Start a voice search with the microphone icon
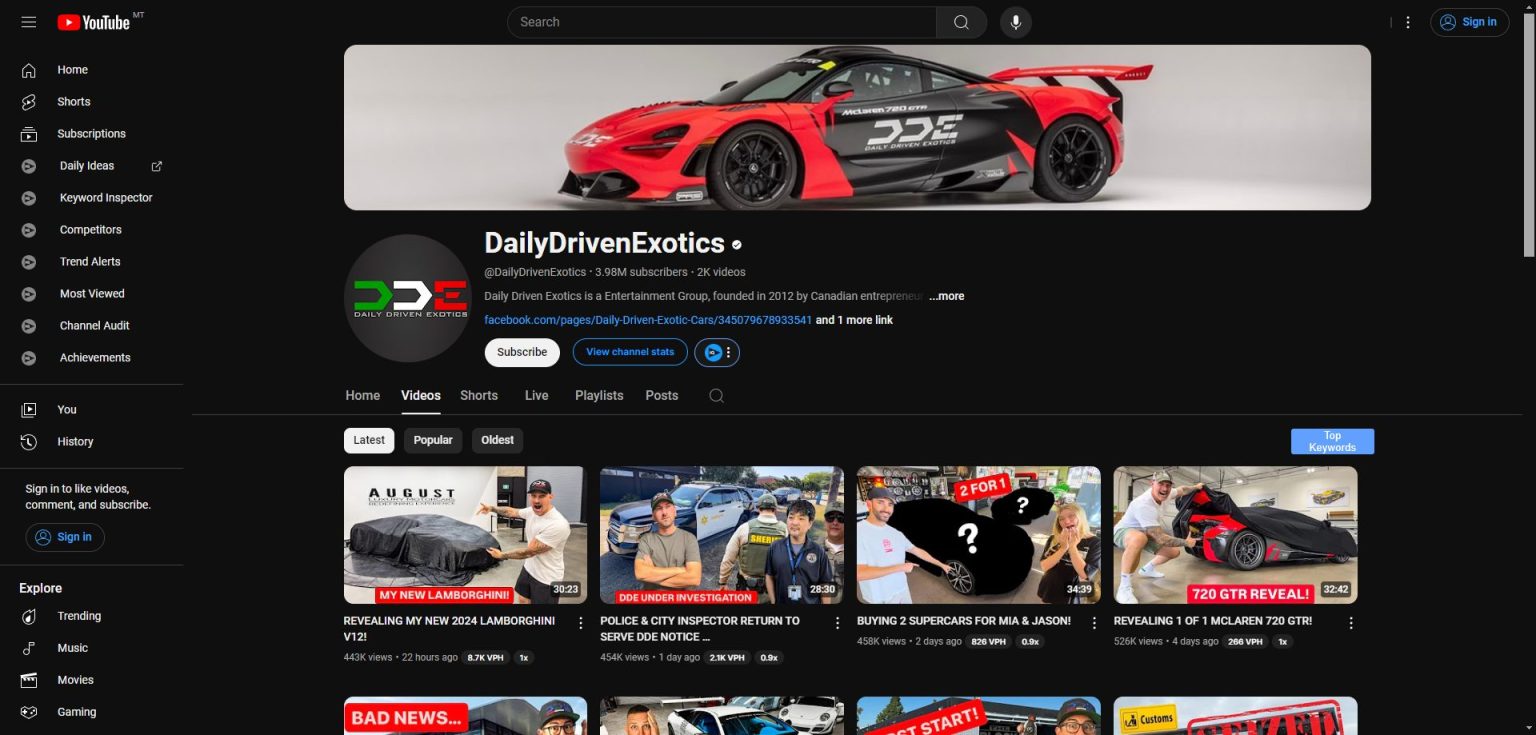The image size is (1536, 735). tap(1015, 21)
